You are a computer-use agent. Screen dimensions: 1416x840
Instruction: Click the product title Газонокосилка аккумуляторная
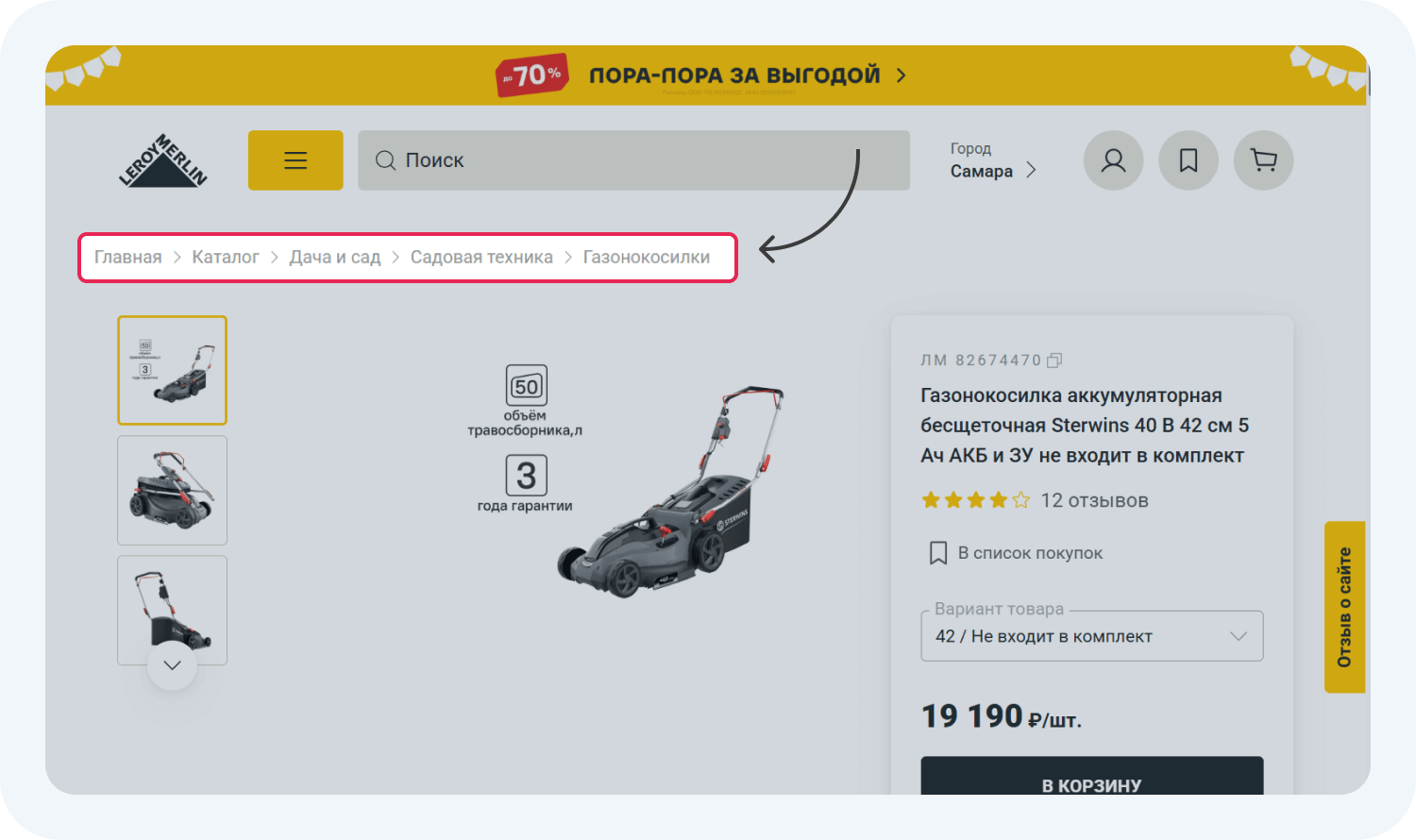tap(1085, 426)
